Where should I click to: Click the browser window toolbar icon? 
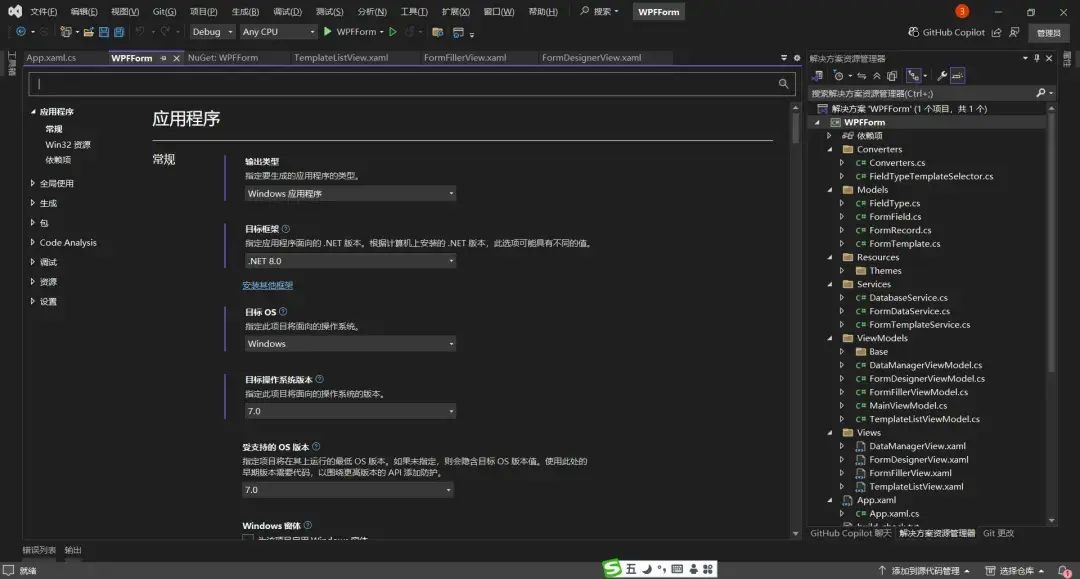pos(458,32)
